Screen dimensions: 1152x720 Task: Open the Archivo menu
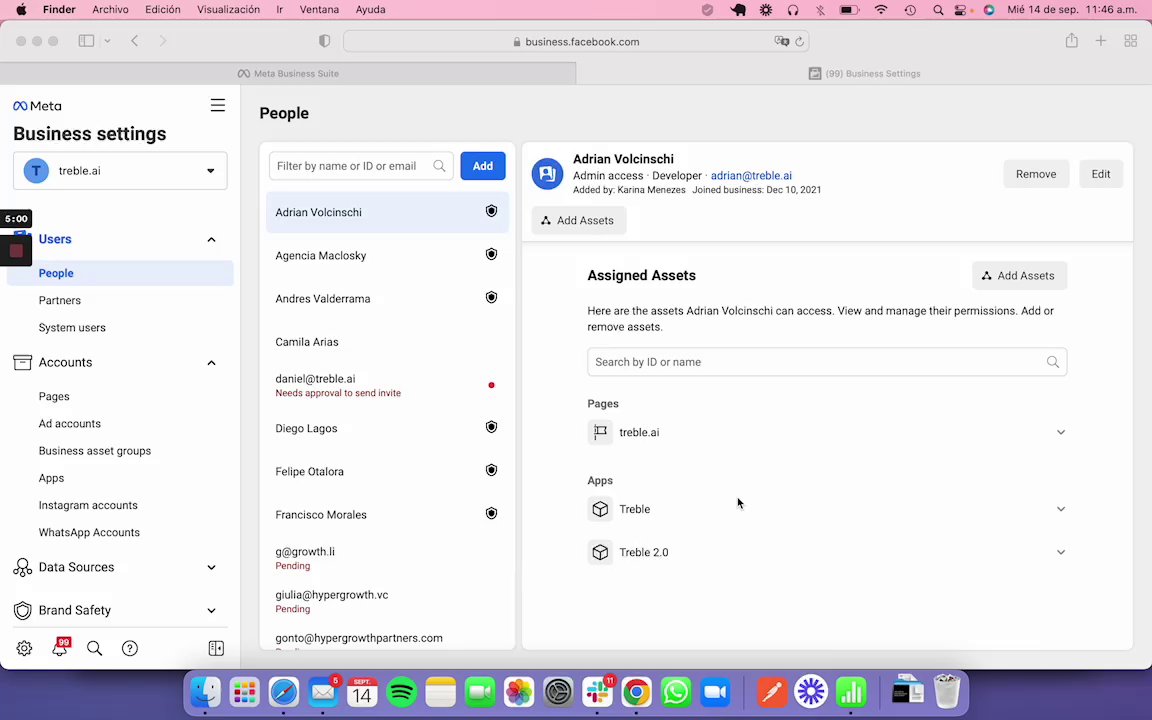click(x=110, y=10)
